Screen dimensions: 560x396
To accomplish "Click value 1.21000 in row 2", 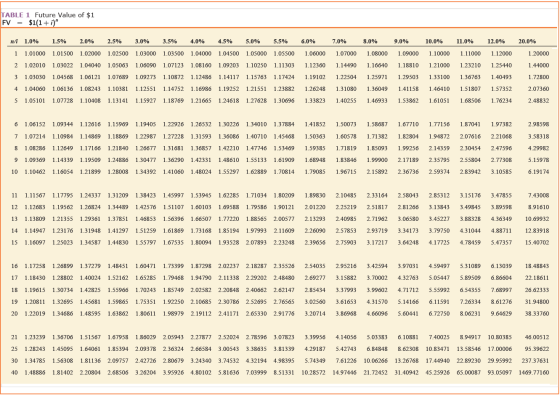I will (x=439, y=65).
